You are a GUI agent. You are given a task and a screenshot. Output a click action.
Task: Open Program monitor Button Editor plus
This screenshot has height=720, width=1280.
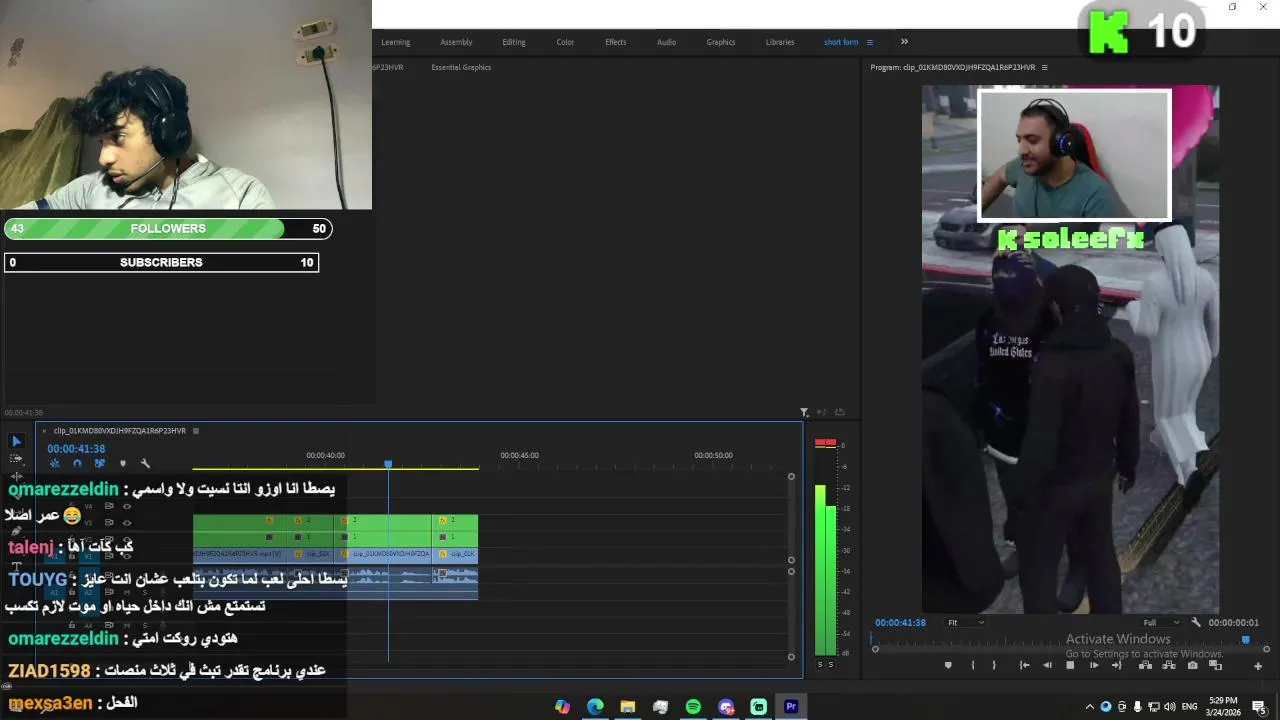tap(1258, 666)
